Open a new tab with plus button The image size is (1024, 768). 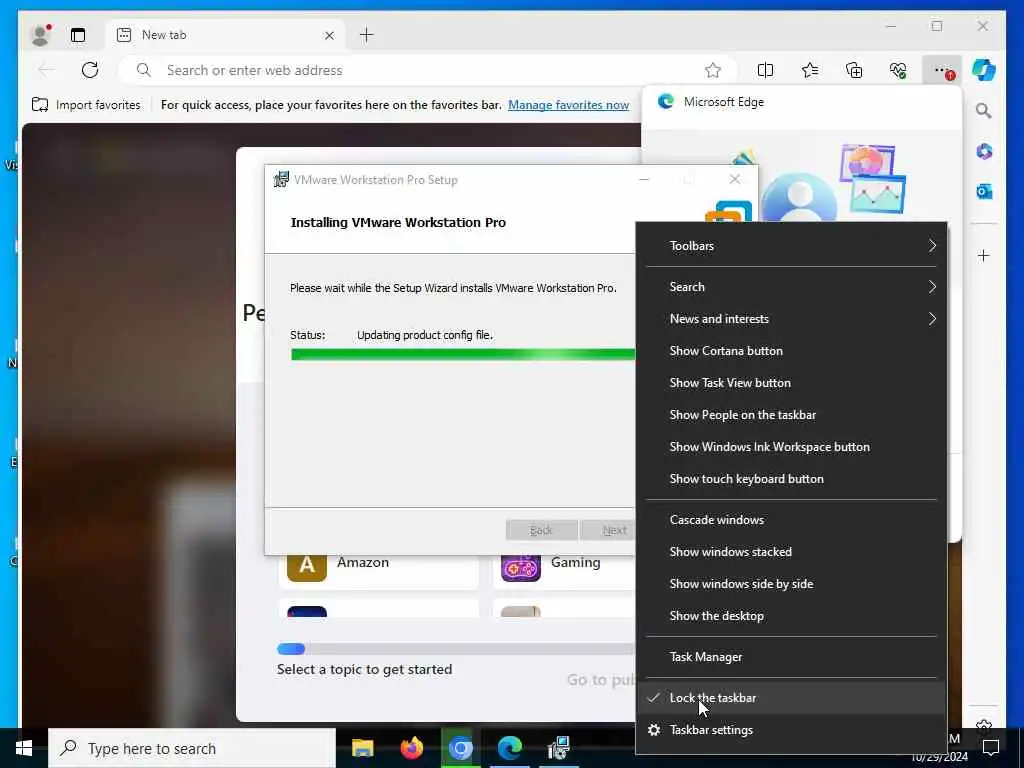366,35
